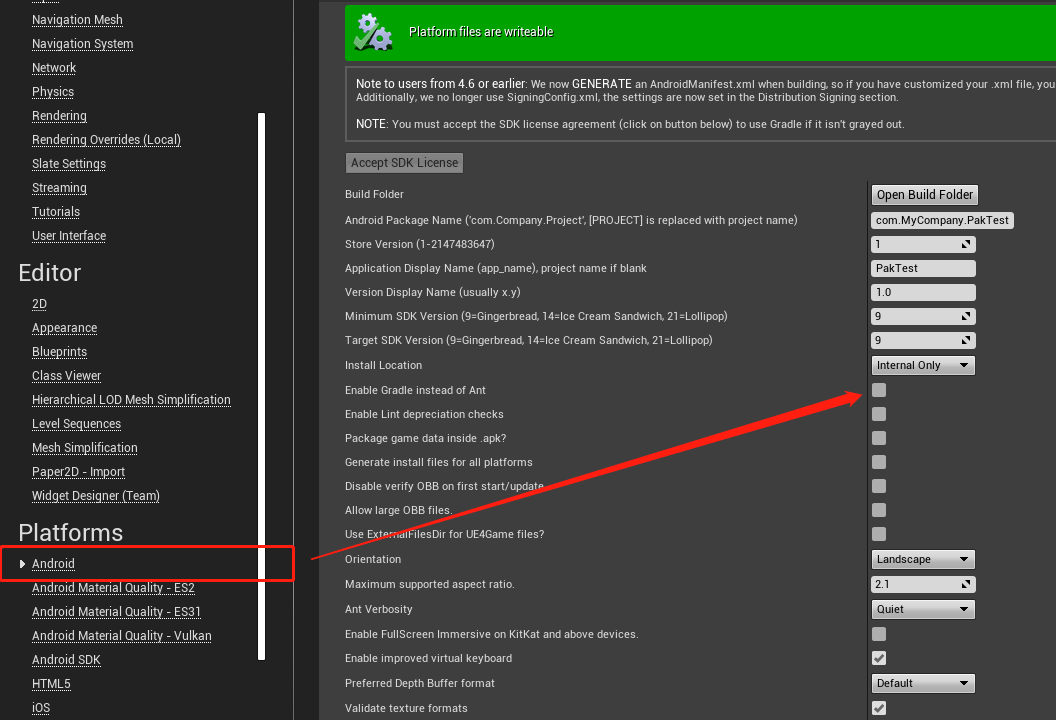The height and width of the screenshot is (720, 1056).
Task: Open User Interface settings
Action: [69, 236]
